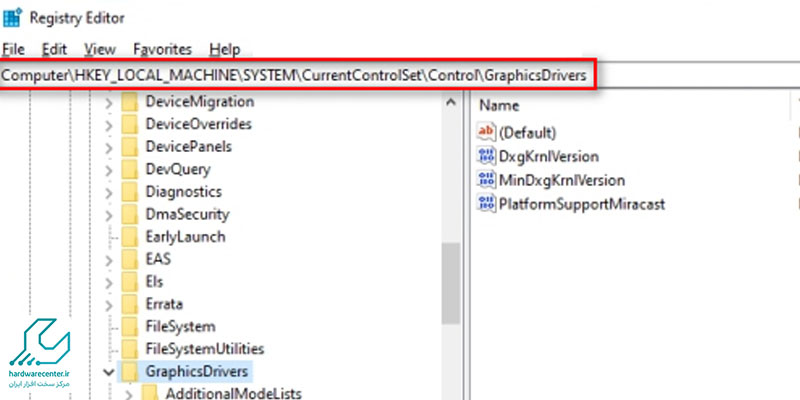Select the Els key label

coord(154,282)
